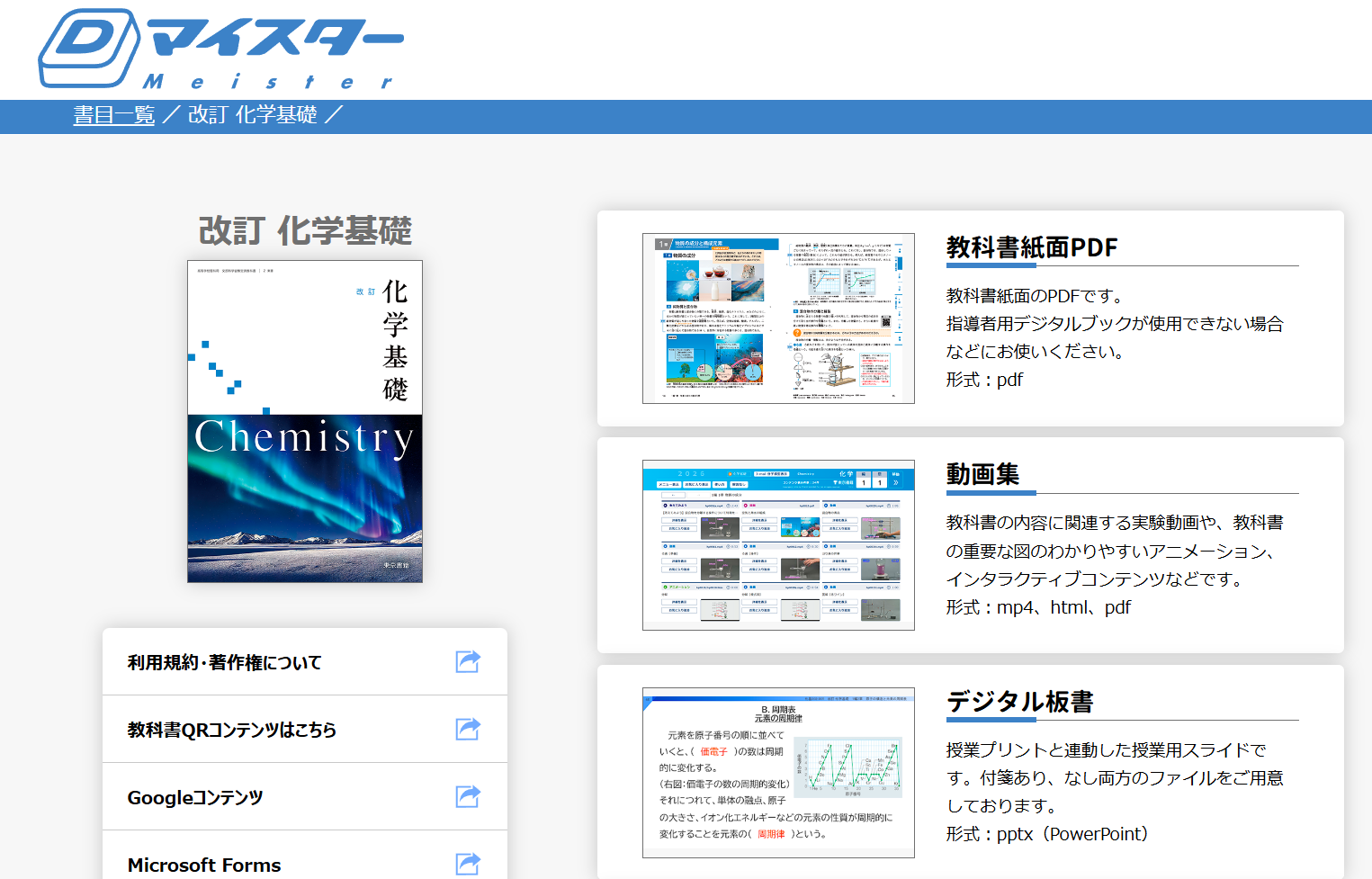
Task: Click share icon beside 利用規約･著作権について
Action: [468, 661]
